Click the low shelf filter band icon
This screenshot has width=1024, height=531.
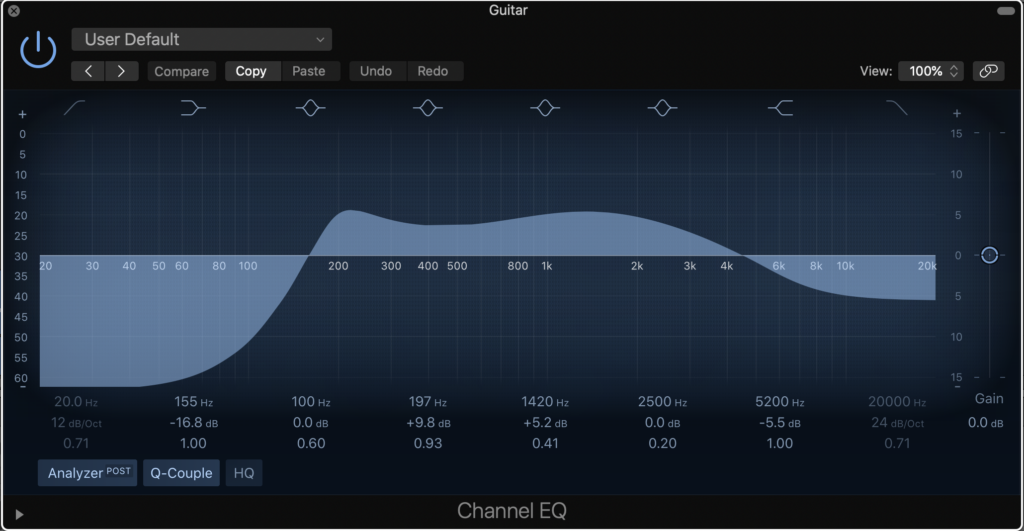pyautogui.click(x=193, y=108)
